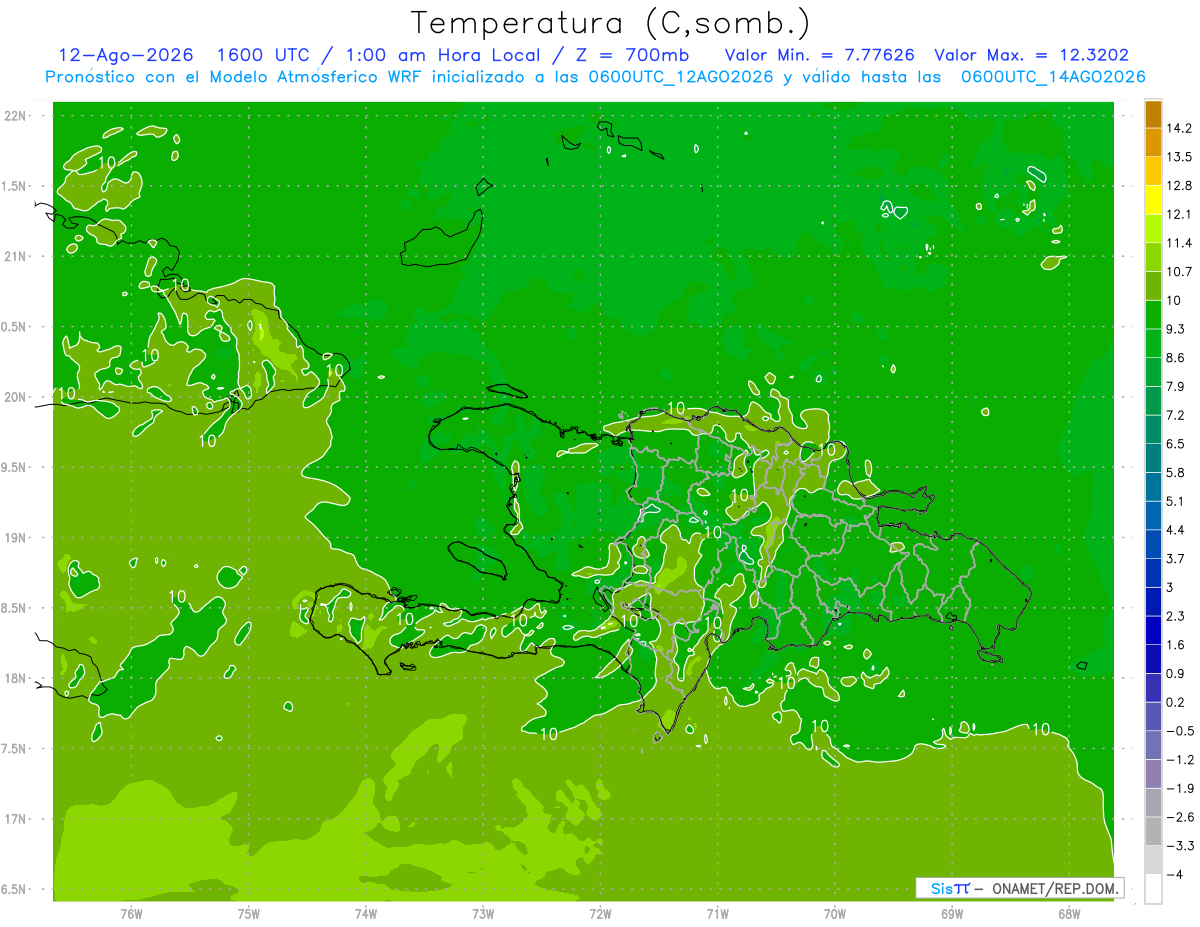The height and width of the screenshot is (927, 1200).
Task: Click the legend value '5.1'
Action: [x=1176, y=501]
